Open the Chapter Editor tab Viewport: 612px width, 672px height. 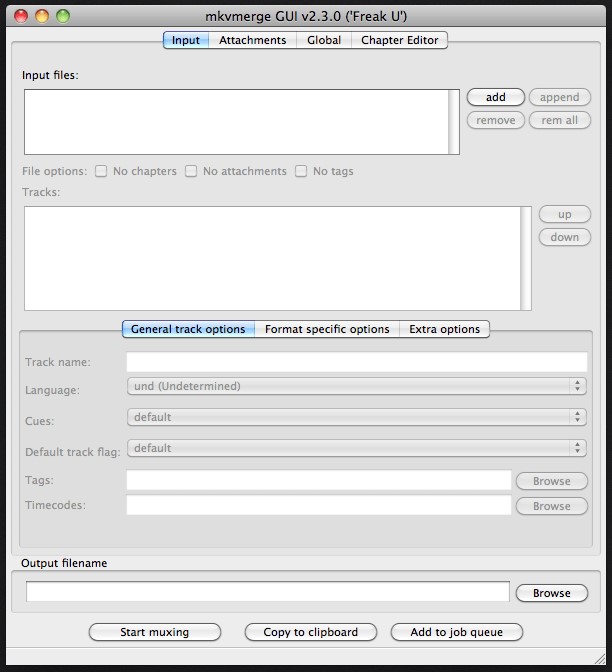[399, 40]
